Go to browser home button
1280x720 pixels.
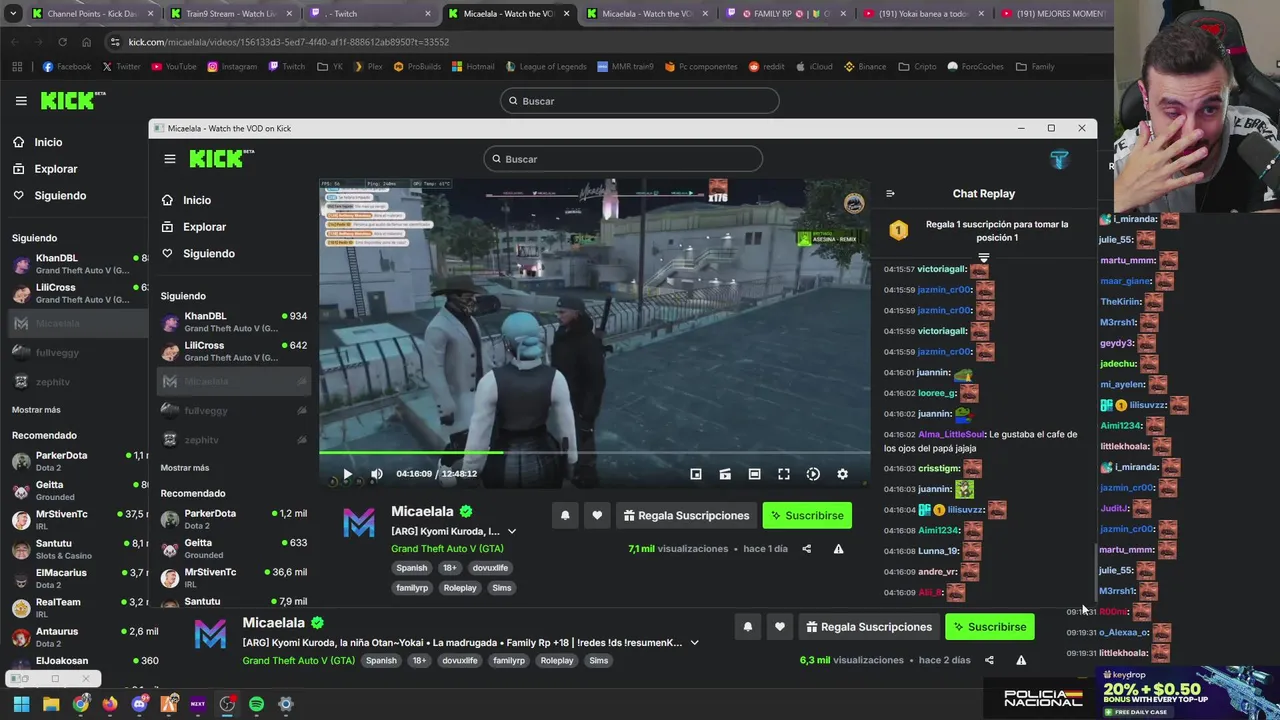pos(86,42)
